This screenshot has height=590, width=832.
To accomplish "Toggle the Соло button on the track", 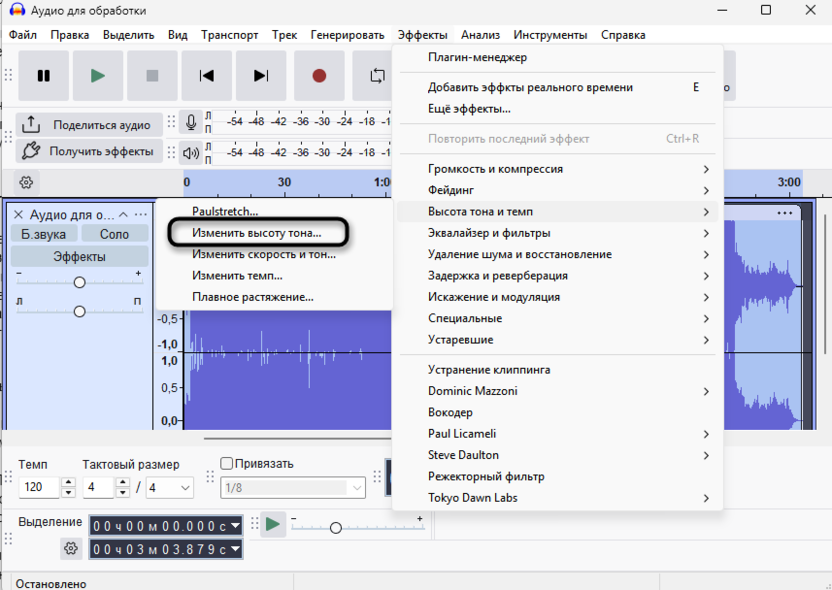I will [x=114, y=234].
